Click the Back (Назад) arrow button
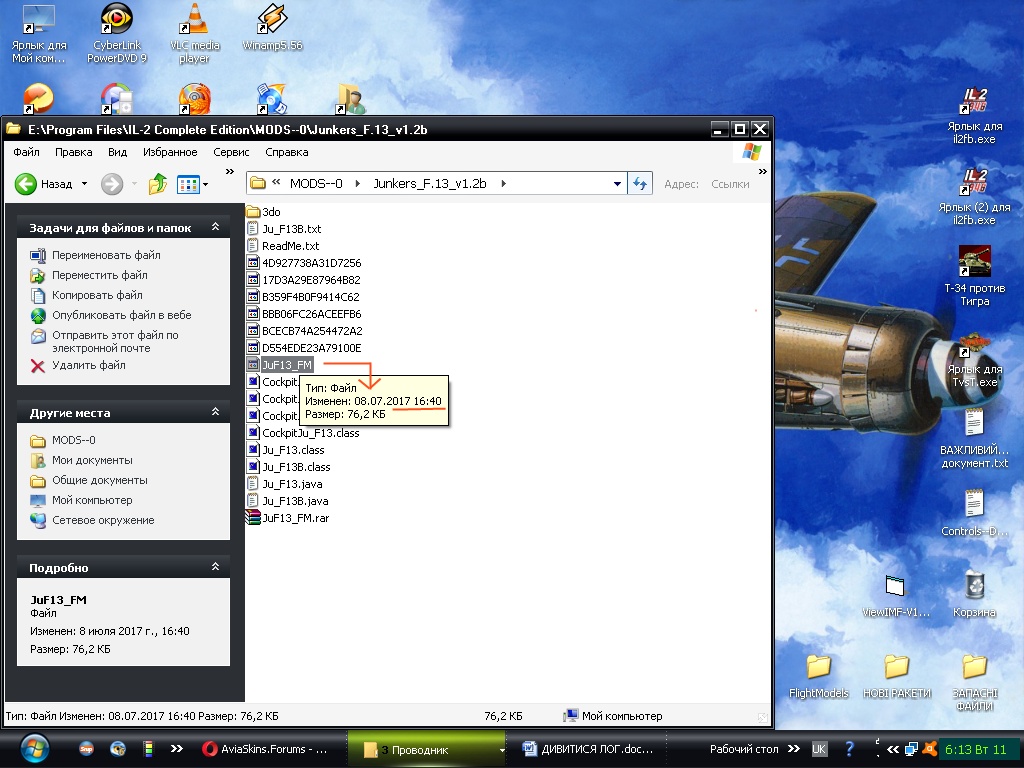 [26, 184]
